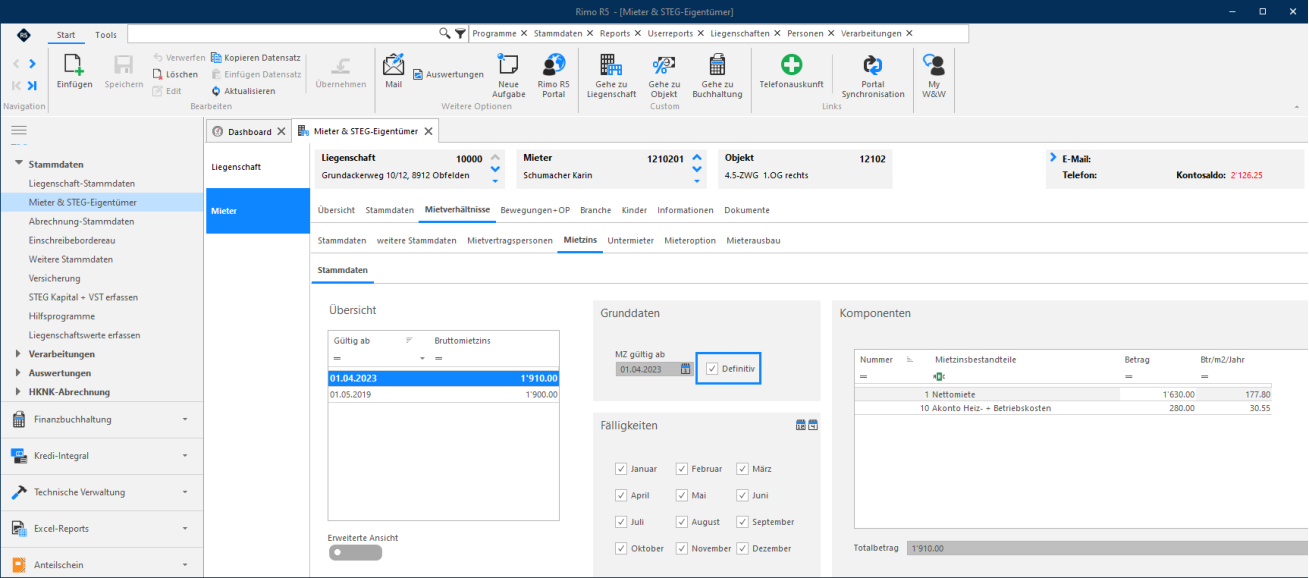Expand the HKNK-Abrechnung tree node
Screen dimensions: 1309x578
pos(18,392)
